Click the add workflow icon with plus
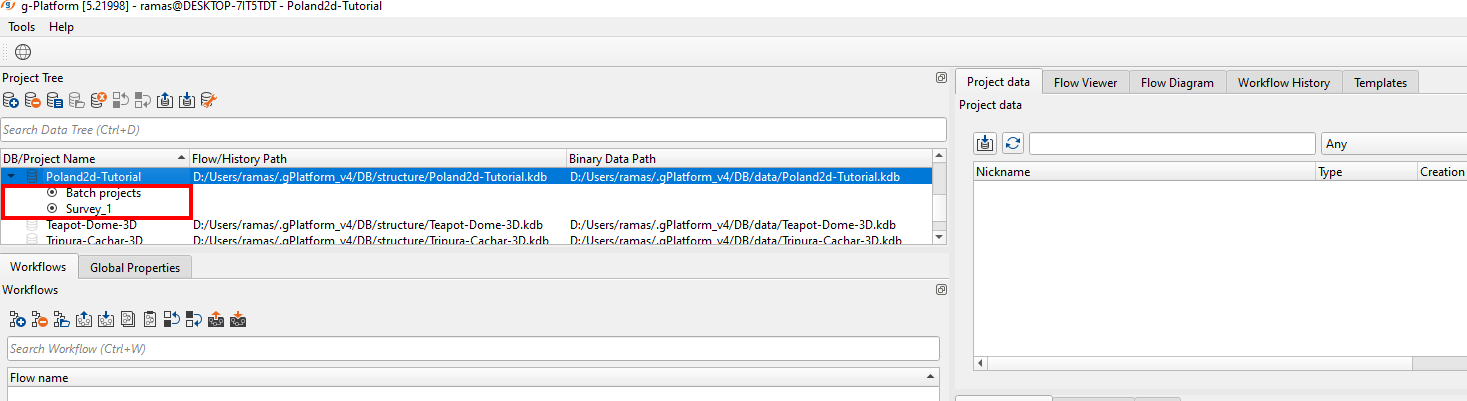Image resolution: width=1467 pixels, height=401 pixels. pyautogui.click(x=17, y=320)
